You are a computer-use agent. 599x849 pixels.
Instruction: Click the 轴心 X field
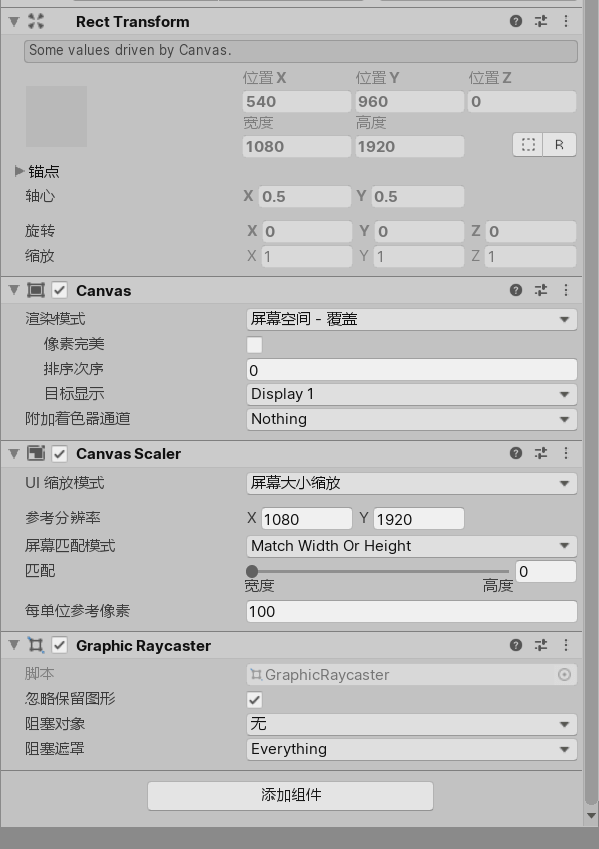(305, 196)
